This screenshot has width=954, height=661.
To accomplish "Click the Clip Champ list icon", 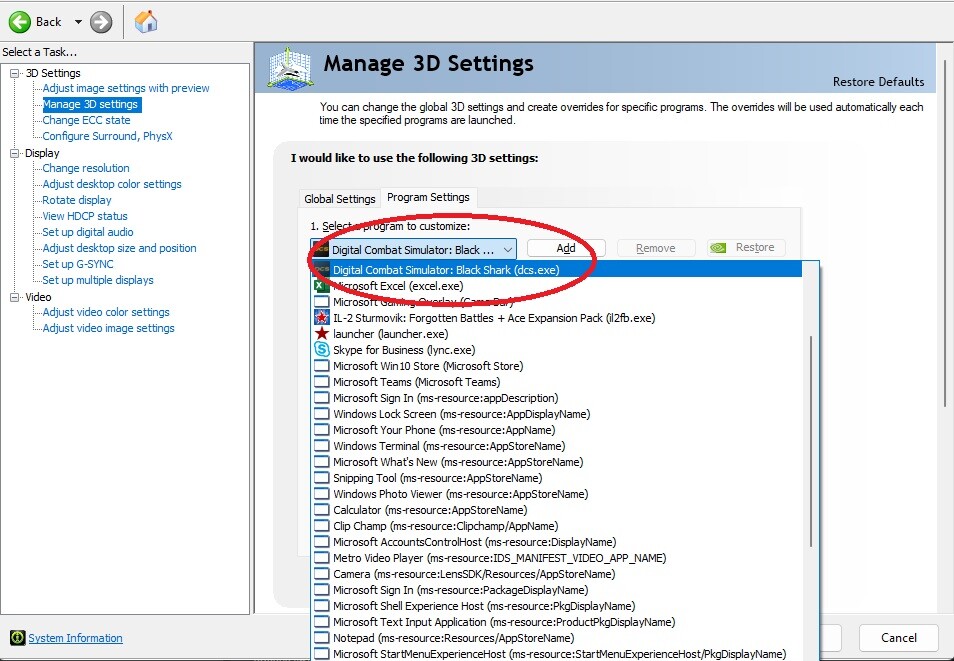I will (x=321, y=526).
